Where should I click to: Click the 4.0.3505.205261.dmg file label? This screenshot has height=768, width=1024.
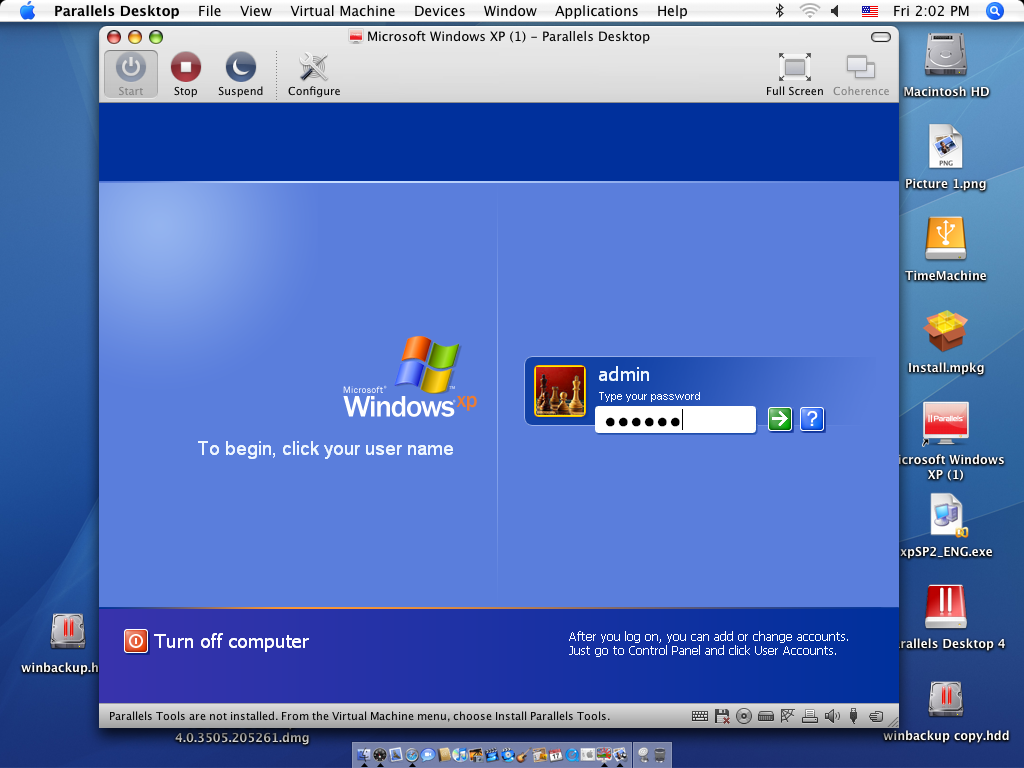click(242, 737)
